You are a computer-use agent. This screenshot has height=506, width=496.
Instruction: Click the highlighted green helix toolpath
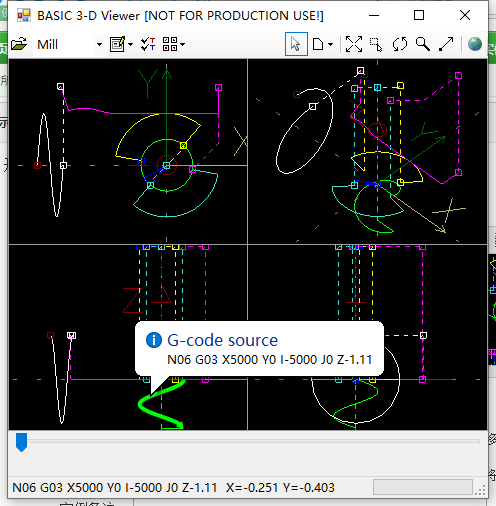coord(161,404)
